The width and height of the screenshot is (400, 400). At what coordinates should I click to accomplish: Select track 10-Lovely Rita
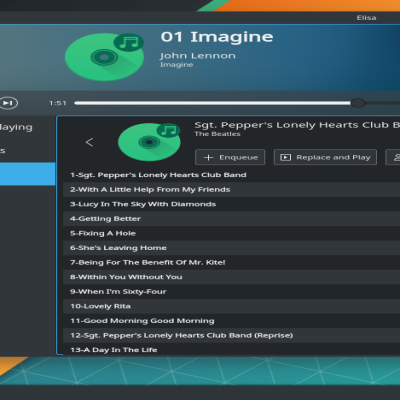231,306
